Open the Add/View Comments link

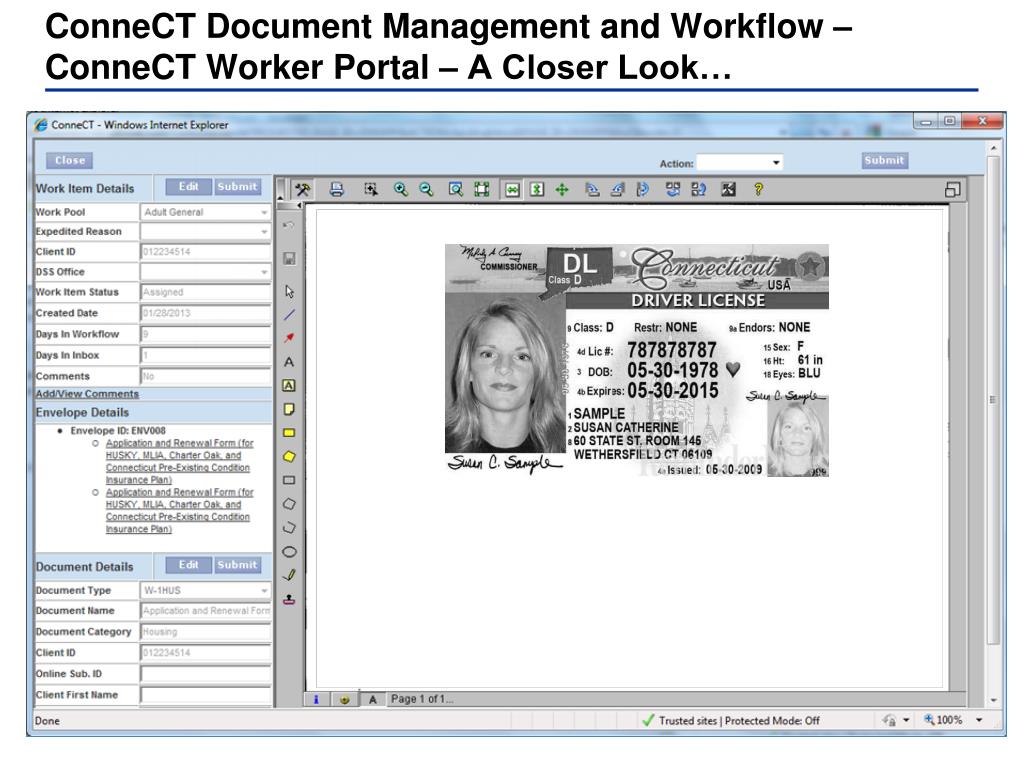(88, 394)
